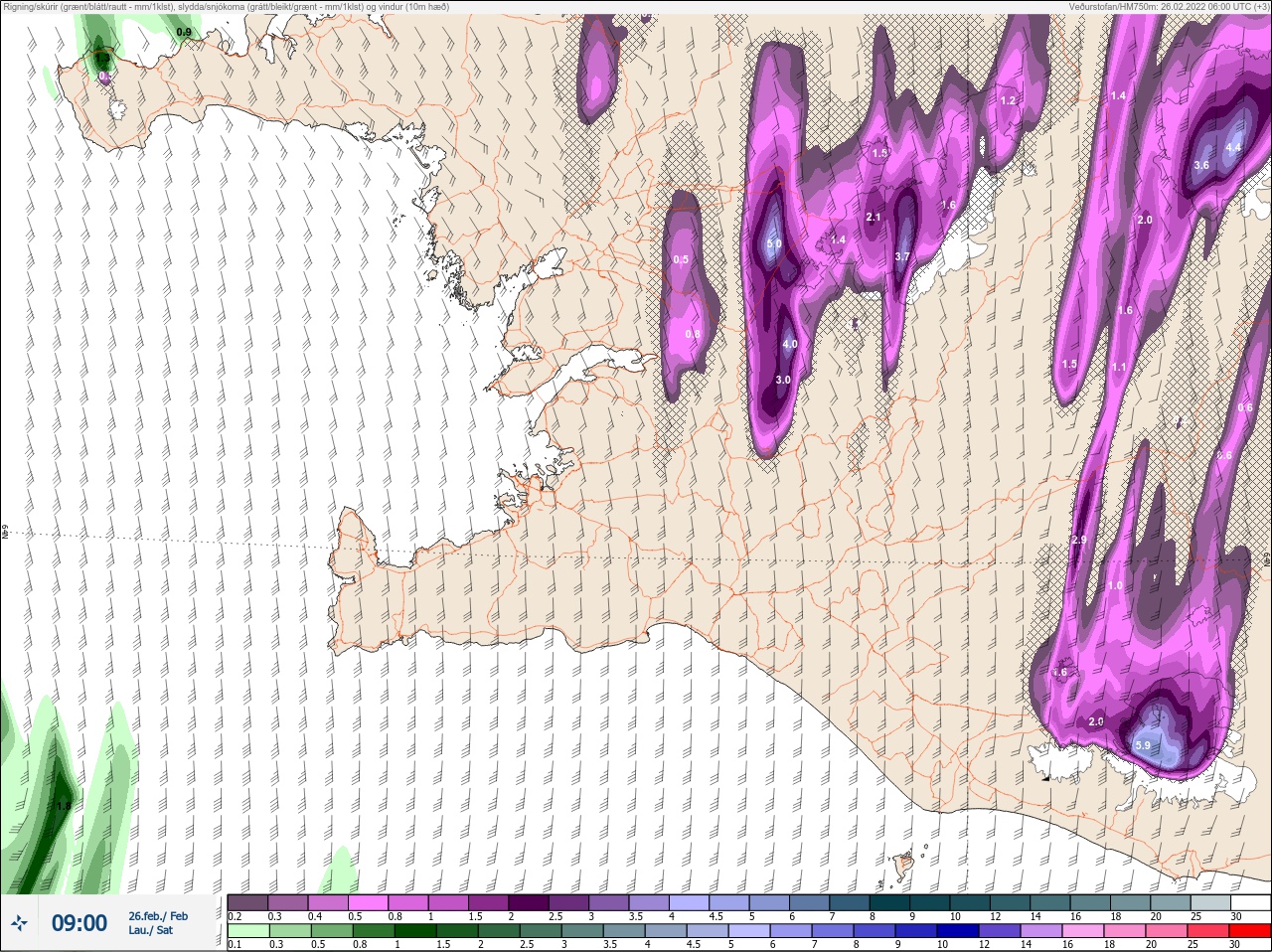Click the 'Lau./ Sat' weekday label
The height and width of the screenshot is (952, 1272).
pos(151,931)
